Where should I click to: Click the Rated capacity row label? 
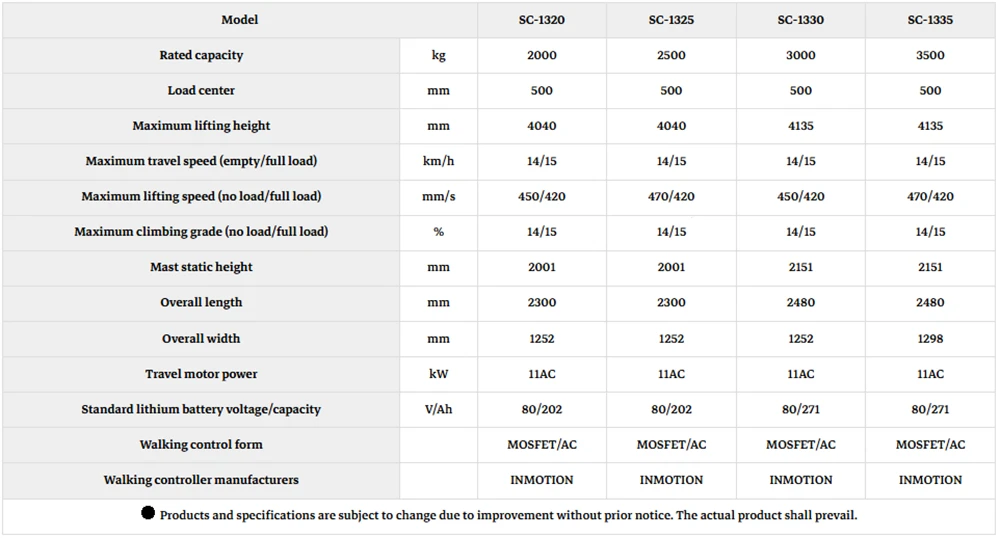point(201,55)
